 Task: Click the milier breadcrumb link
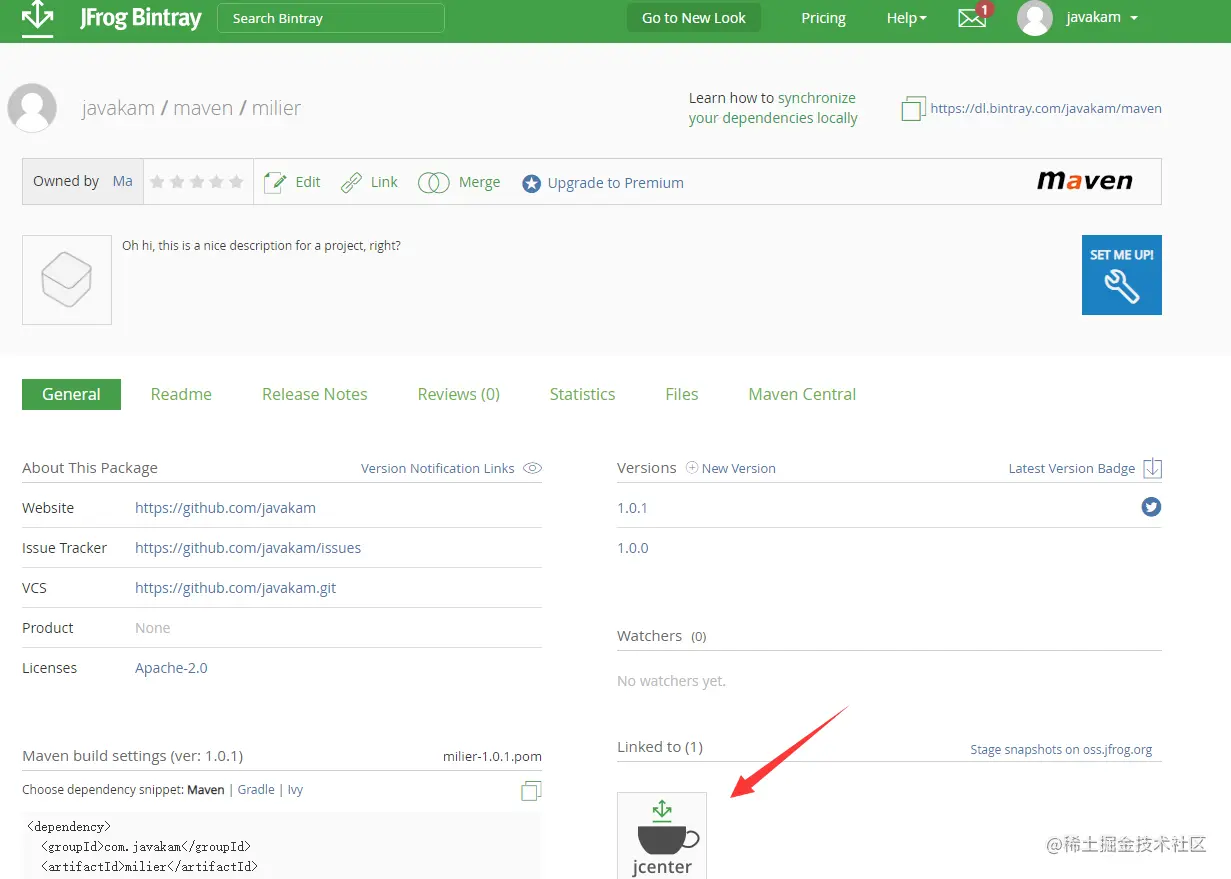coord(276,108)
